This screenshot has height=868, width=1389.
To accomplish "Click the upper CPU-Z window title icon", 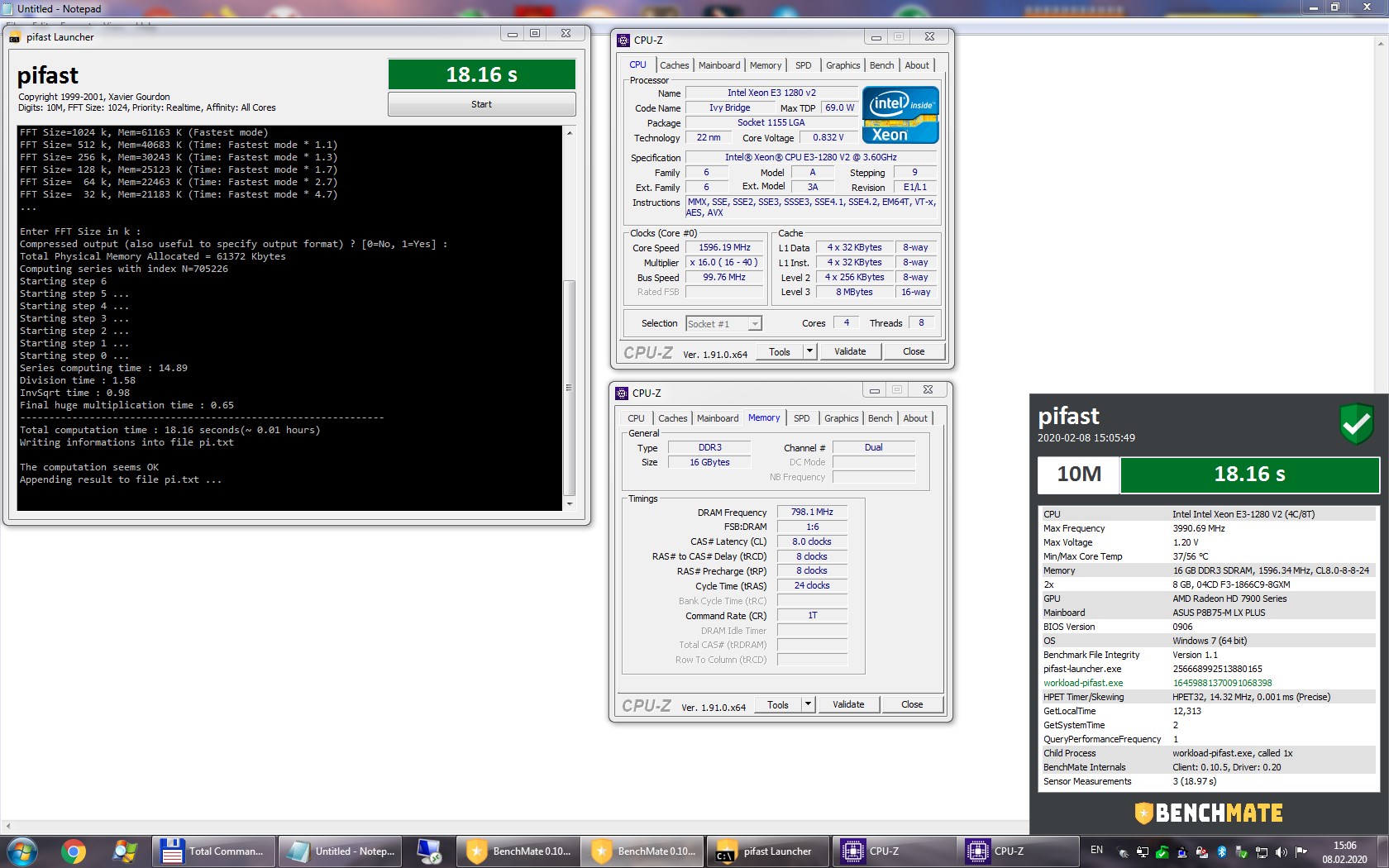I will click(x=623, y=40).
